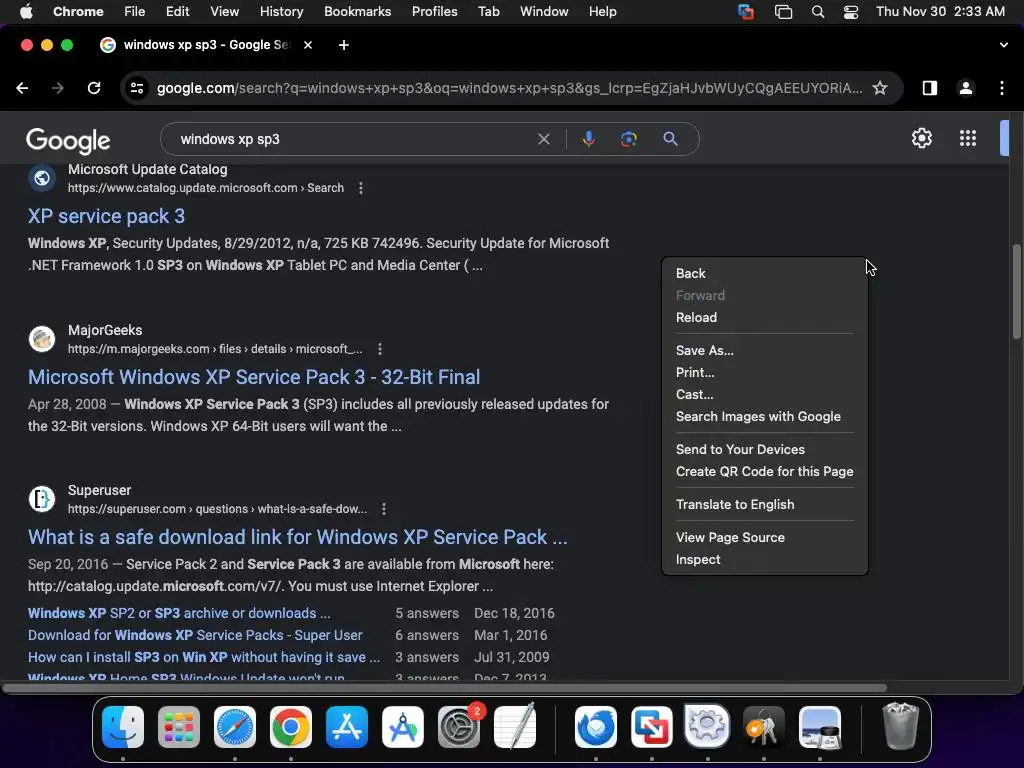Image resolution: width=1024 pixels, height=768 pixels.
Task: Open 'How can I install SP3' sublink
Action: 204,658
